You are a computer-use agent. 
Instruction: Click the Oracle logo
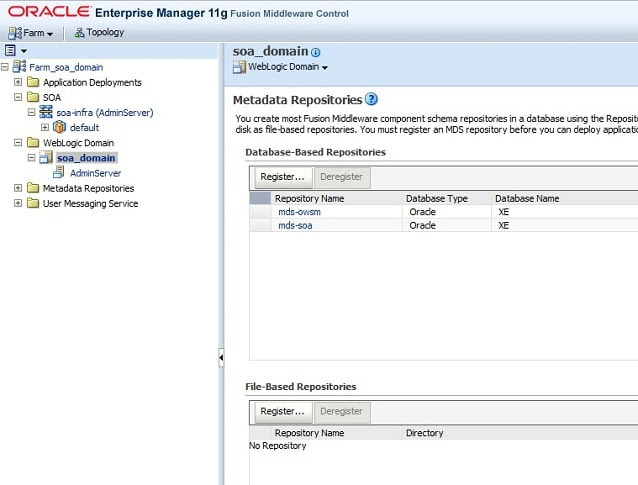49,11
